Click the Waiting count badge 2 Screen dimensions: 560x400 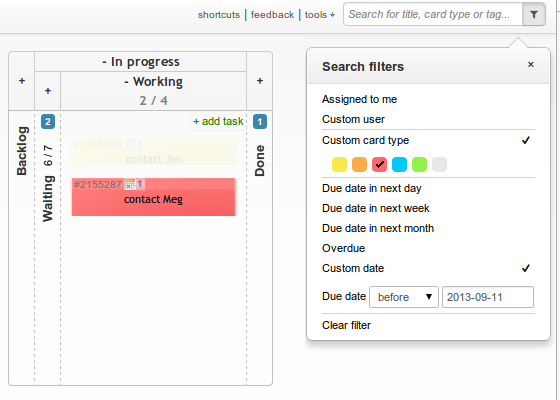click(x=48, y=122)
